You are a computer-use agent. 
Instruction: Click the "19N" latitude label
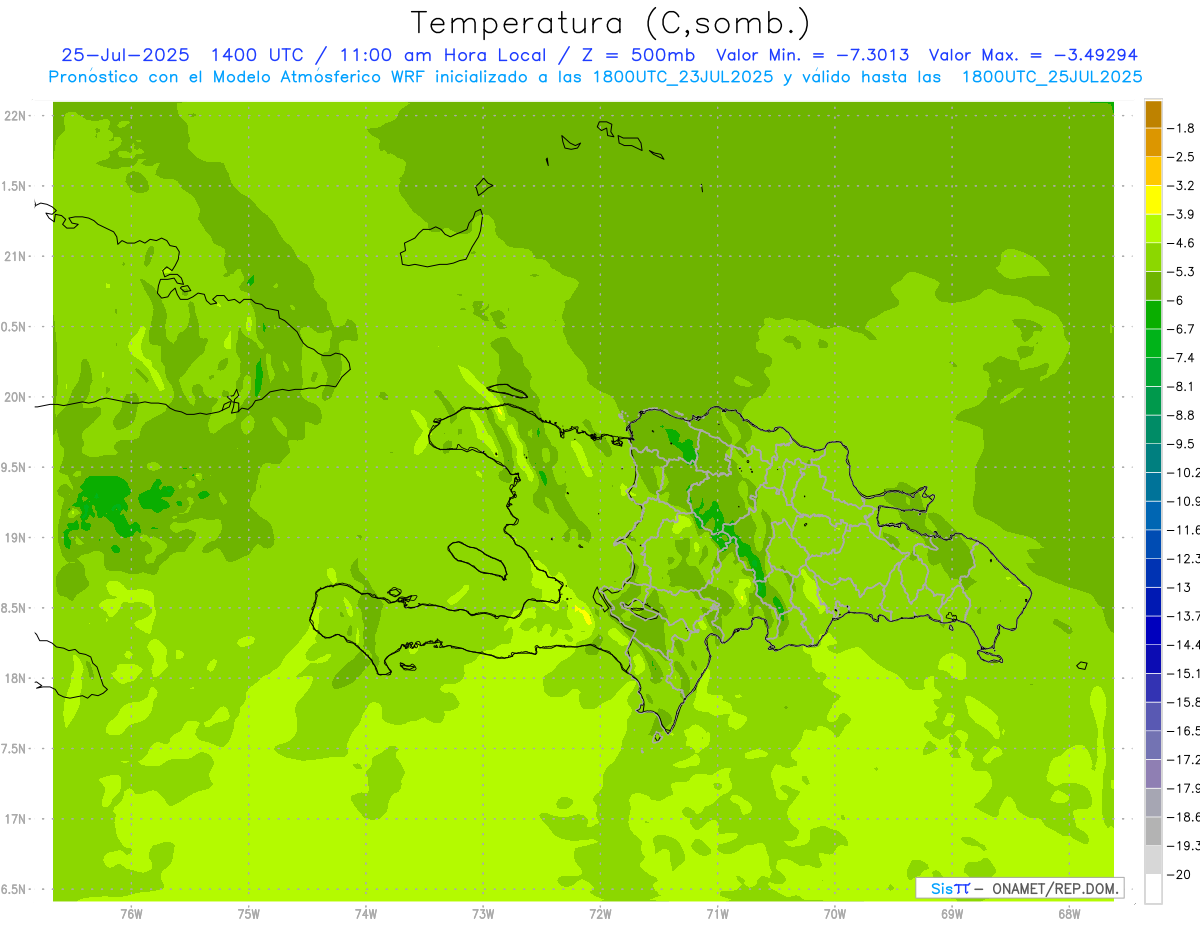(x=16, y=538)
